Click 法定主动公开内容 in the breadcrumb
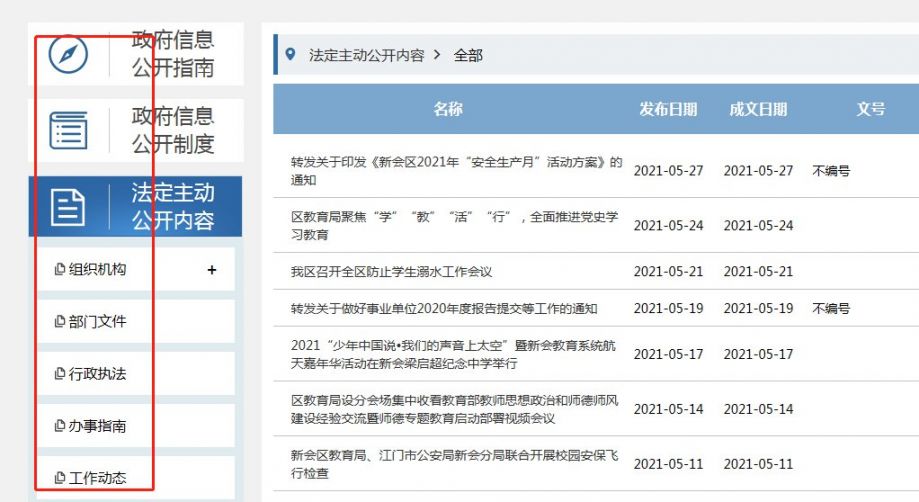Screen dimensions: 919x502 (x=366, y=55)
